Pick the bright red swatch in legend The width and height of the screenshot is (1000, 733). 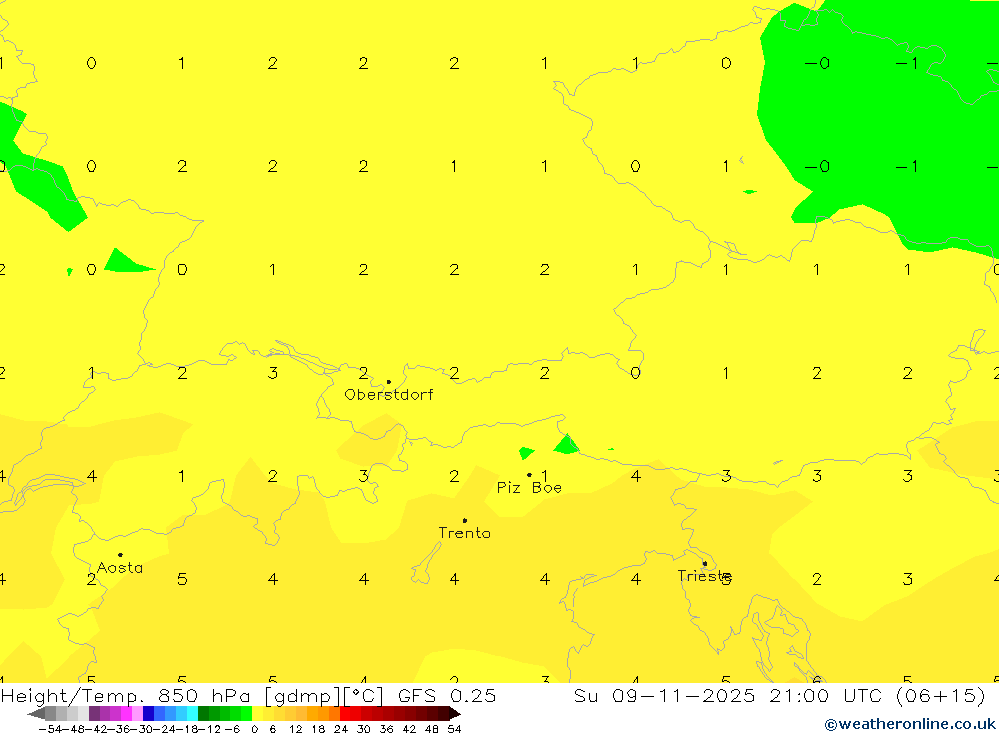point(345,714)
